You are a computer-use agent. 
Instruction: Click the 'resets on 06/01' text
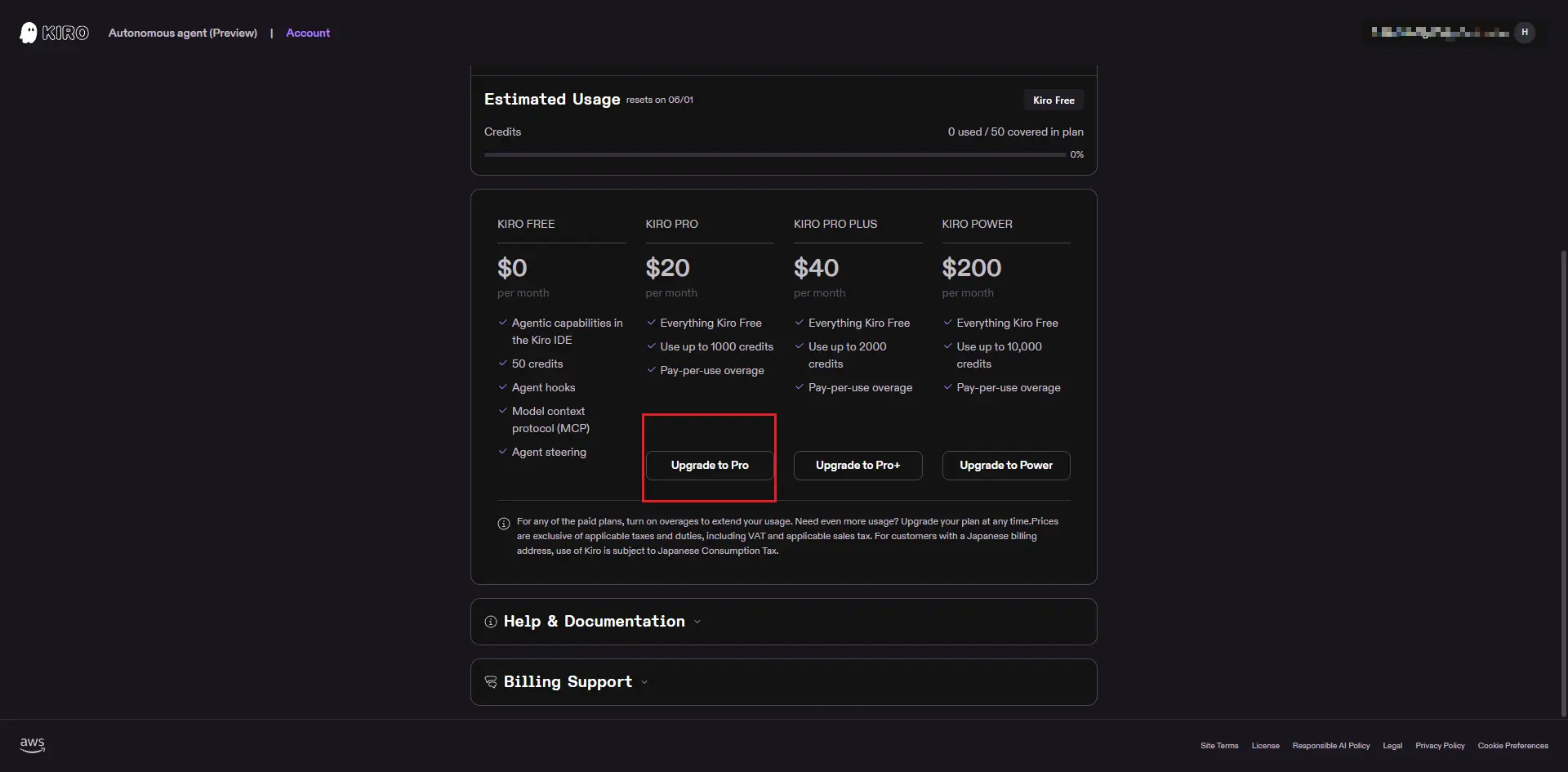(x=660, y=100)
